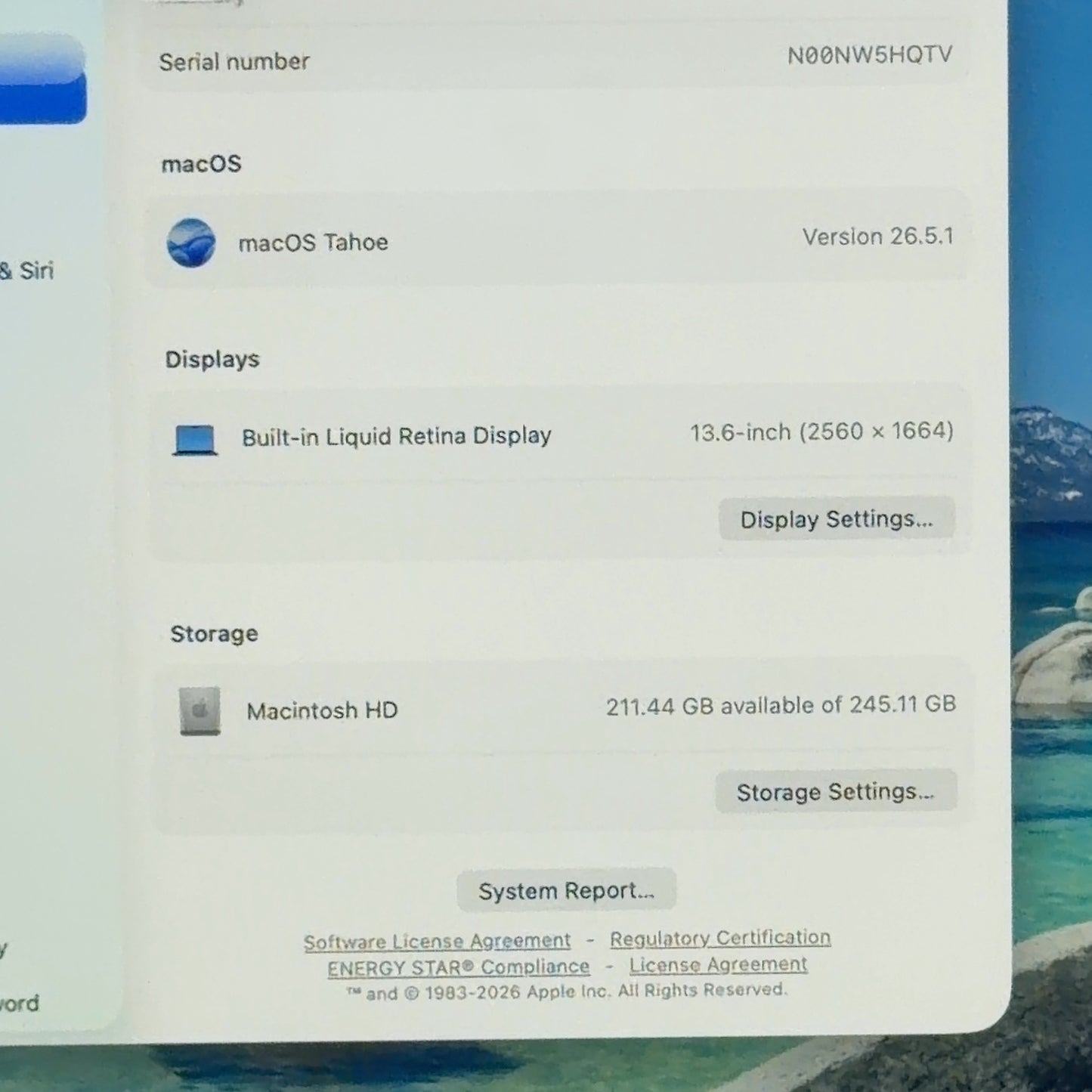Open the Software License Agreement link

click(x=437, y=941)
